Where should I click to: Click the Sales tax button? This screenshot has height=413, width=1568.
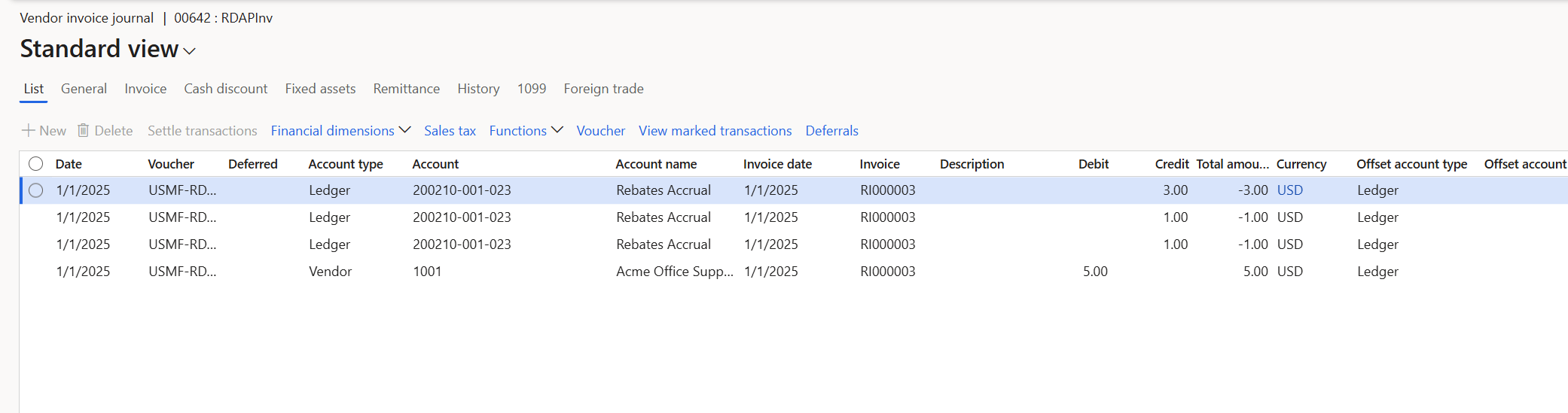[450, 131]
